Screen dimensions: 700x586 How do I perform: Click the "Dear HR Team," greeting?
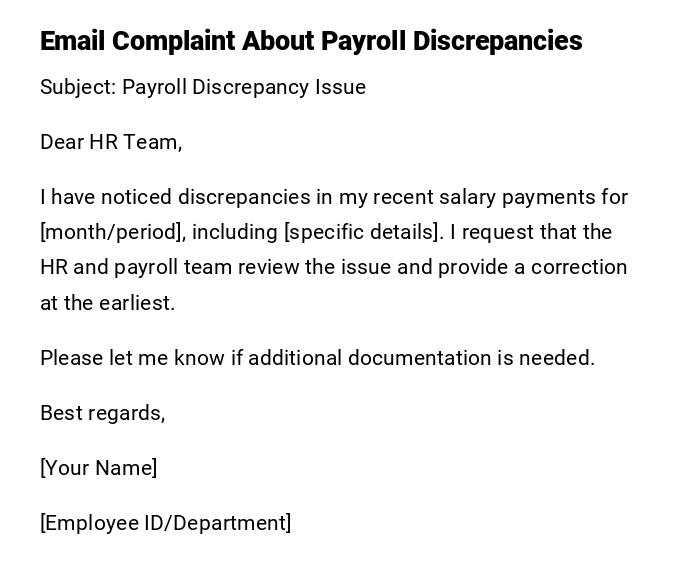pos(111,142)
